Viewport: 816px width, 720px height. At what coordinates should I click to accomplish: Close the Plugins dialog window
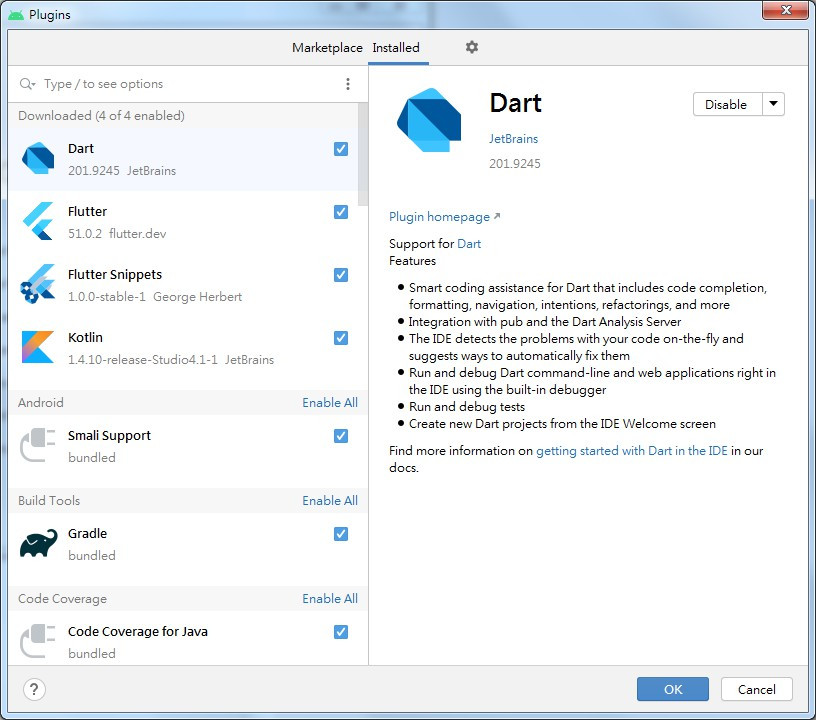coord(786,10)
